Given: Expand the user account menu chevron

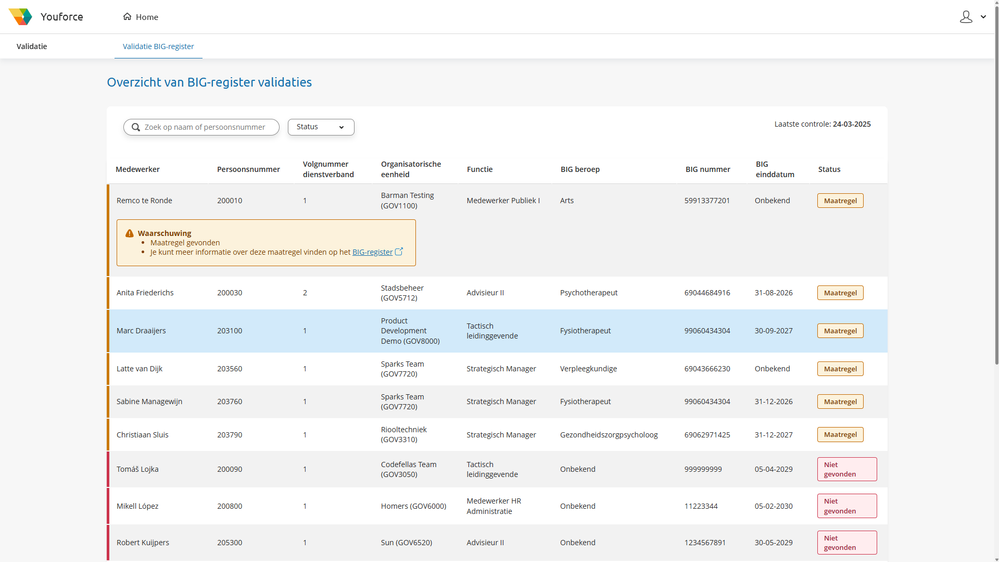Looking at the screenshot, I should [983, 17].
